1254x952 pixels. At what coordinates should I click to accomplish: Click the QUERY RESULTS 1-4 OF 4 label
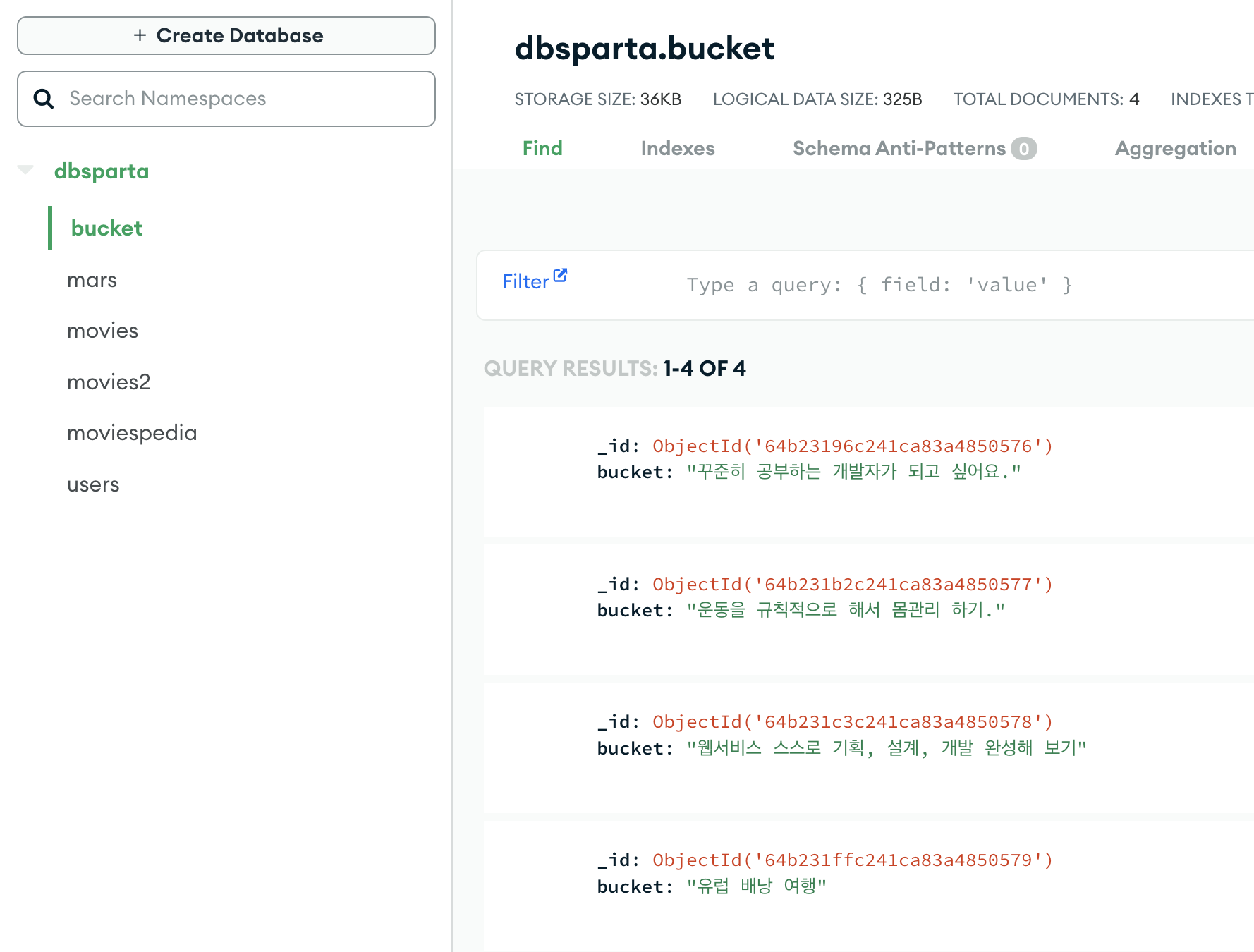pyautogui.click(x=615, y=368)
